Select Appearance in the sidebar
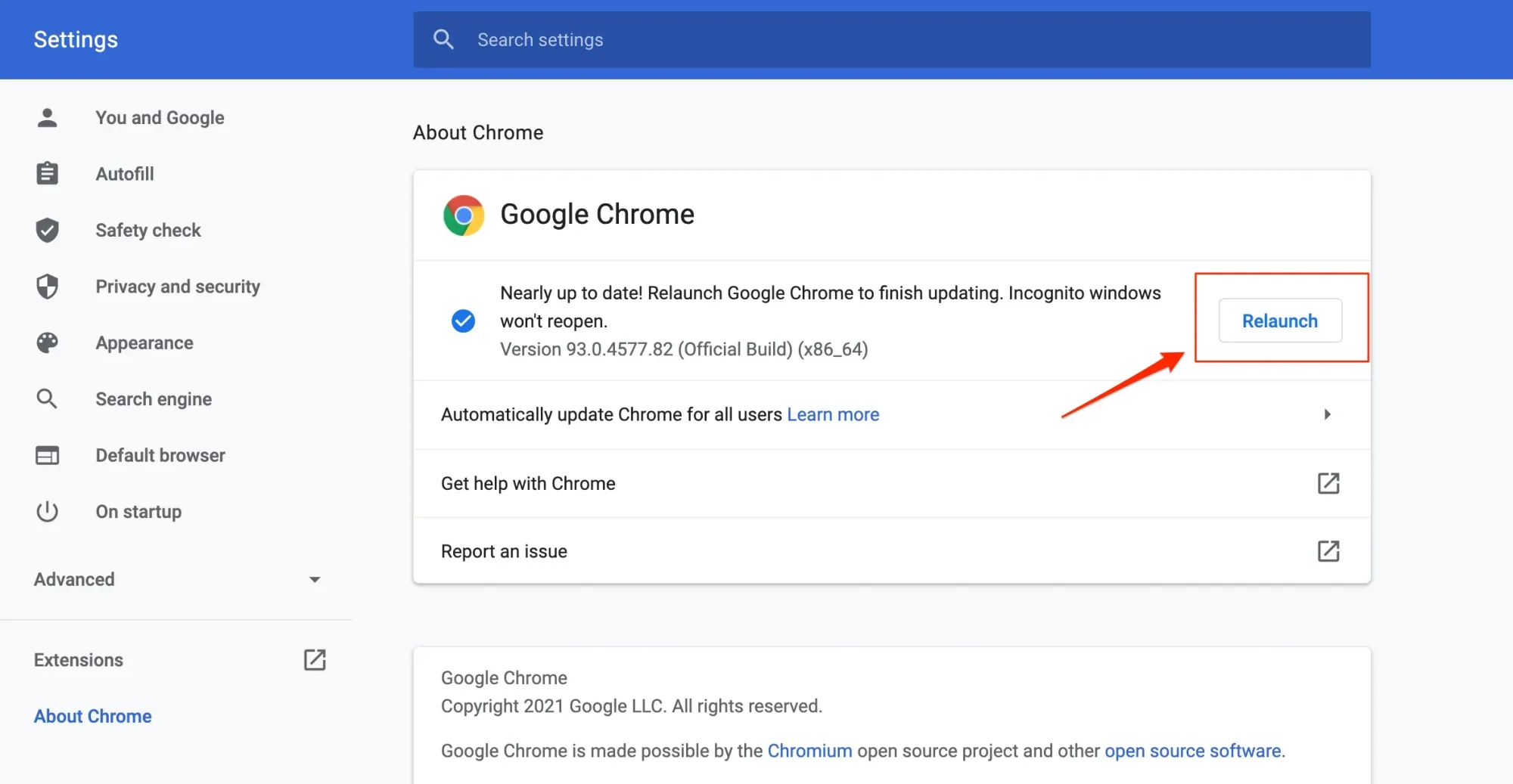This screenshot has width=1513, height=784. 144,342
